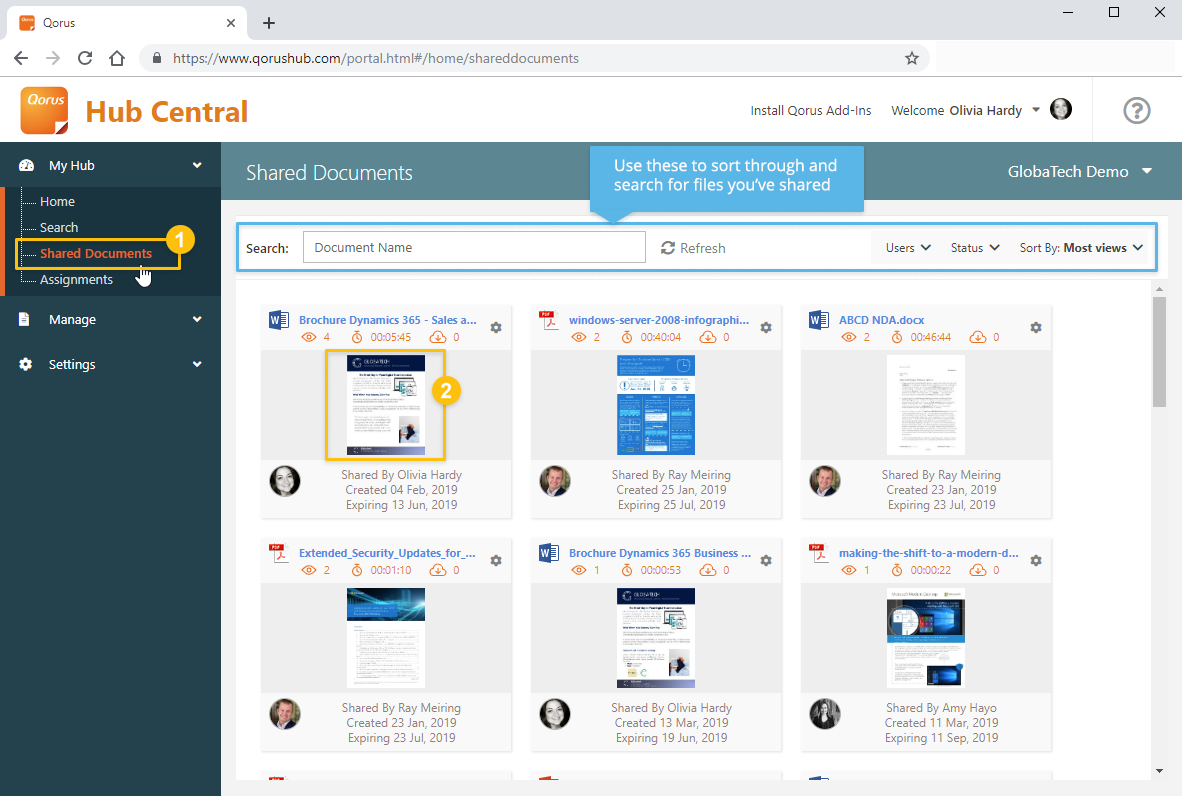Go to the browser home page
Screen dimensions: 1182x796
pos(117,58)
